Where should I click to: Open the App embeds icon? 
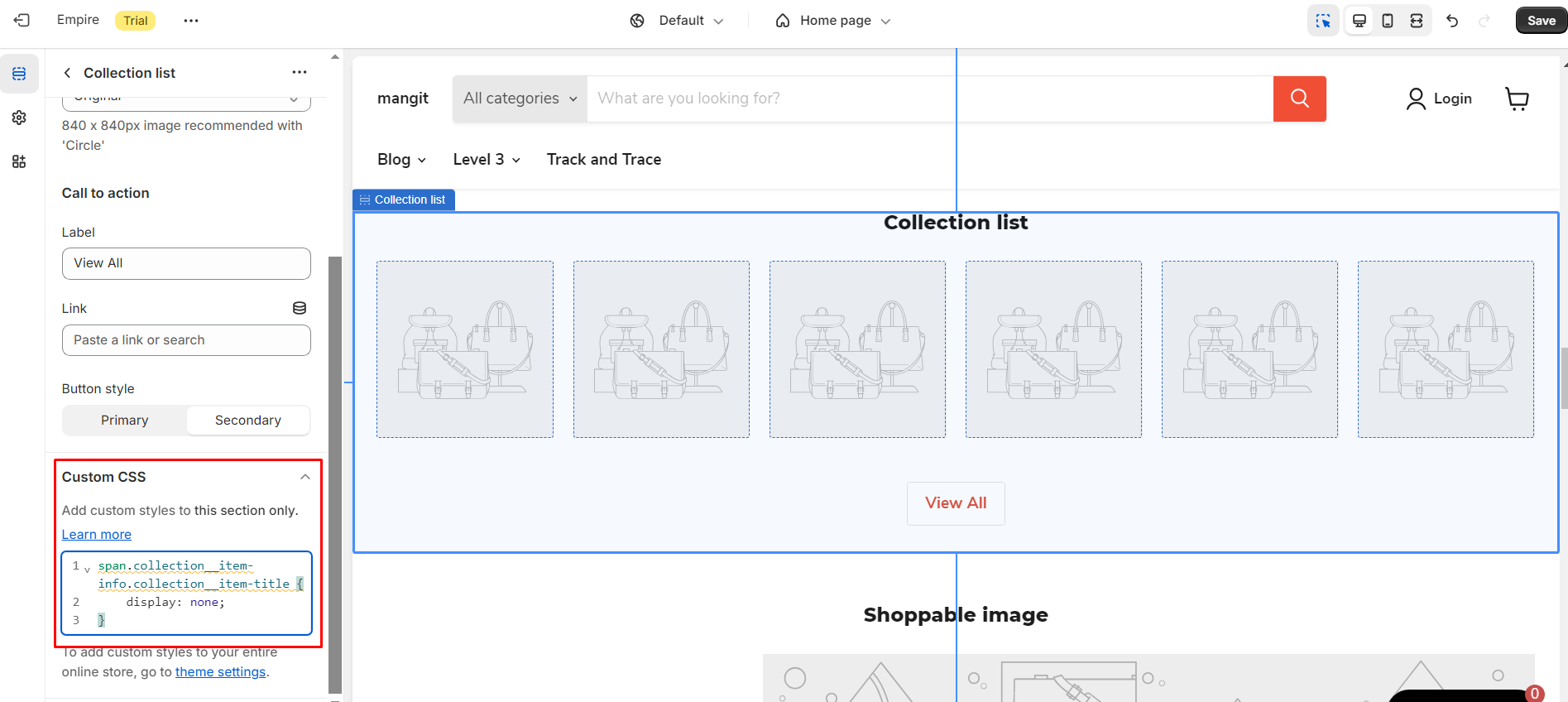click(x=19, y=161)
